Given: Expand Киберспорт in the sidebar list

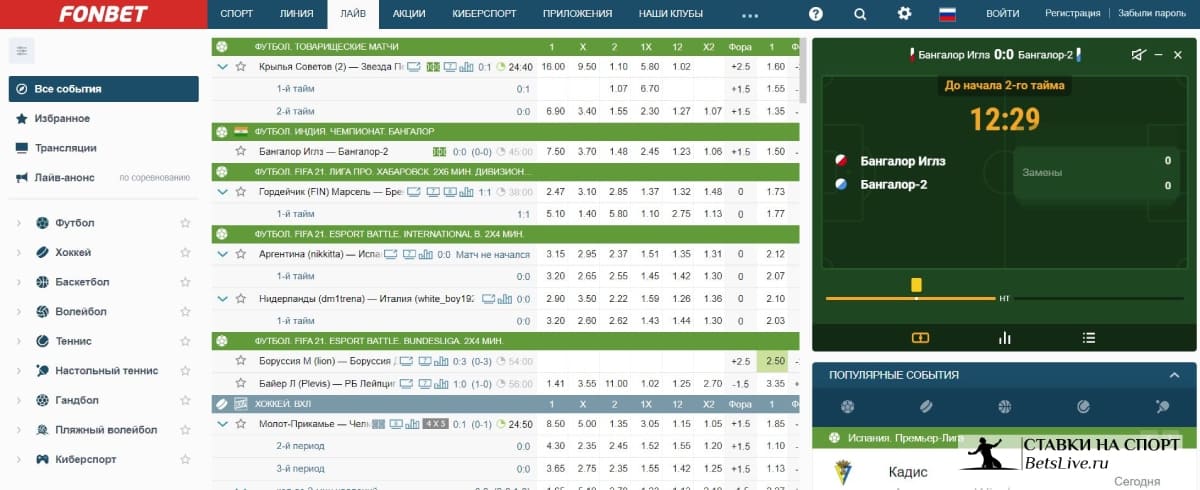Looking at the screenshot, I should 19,459.
